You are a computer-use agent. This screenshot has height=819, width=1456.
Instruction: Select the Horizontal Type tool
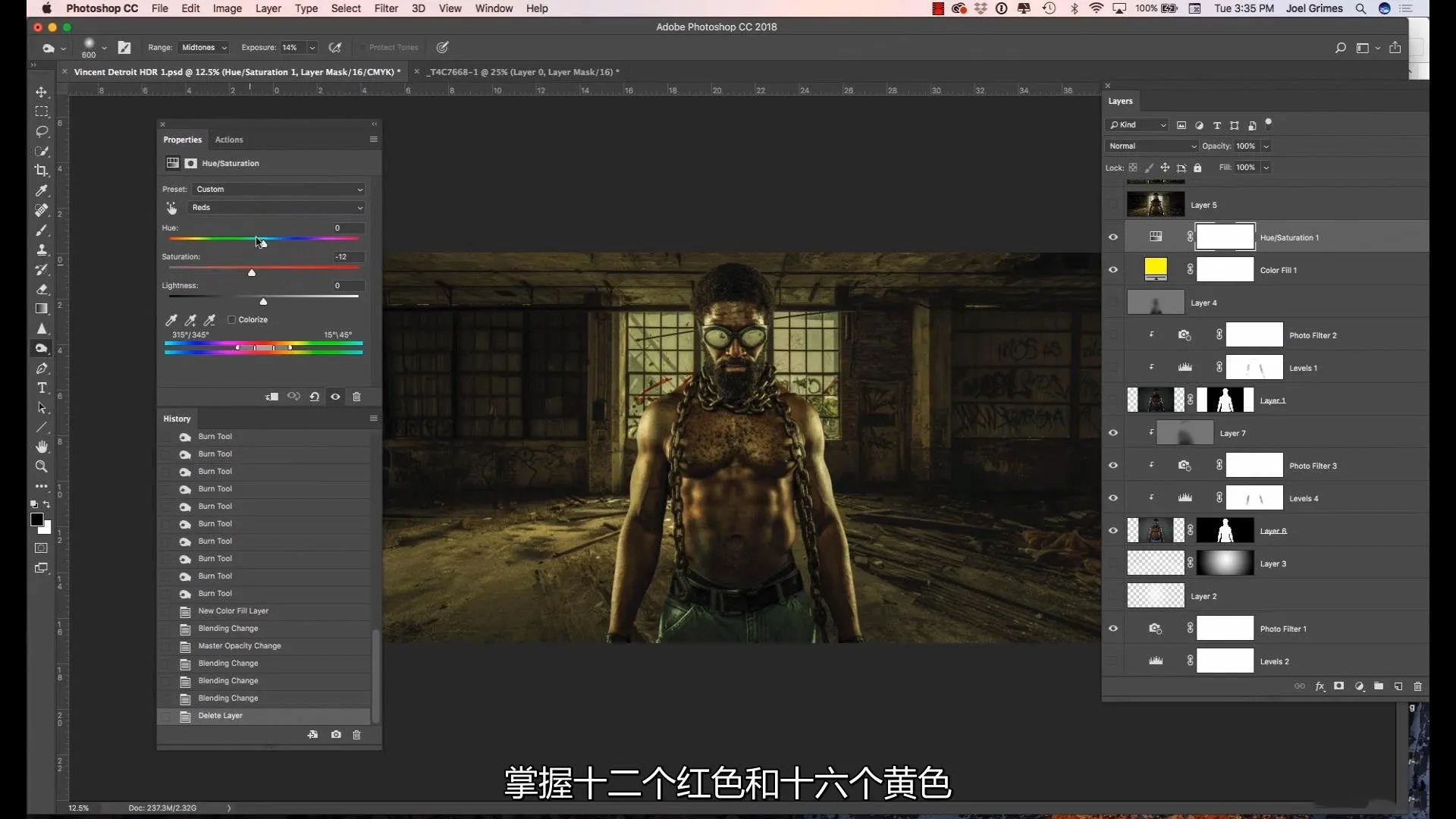point(42,388)
